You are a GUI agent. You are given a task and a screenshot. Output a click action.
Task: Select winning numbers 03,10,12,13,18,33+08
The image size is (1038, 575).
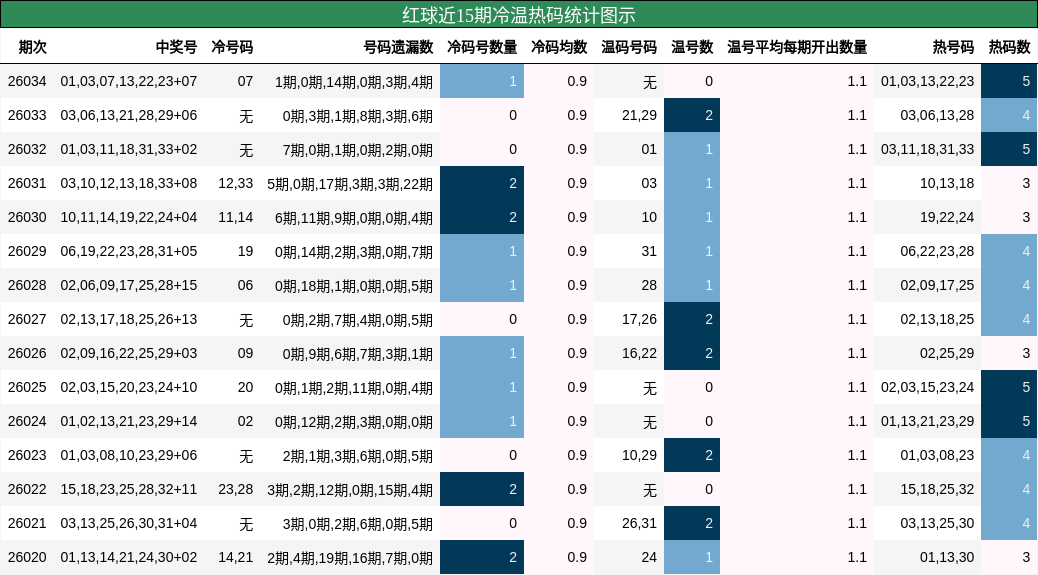pos(128,183)
